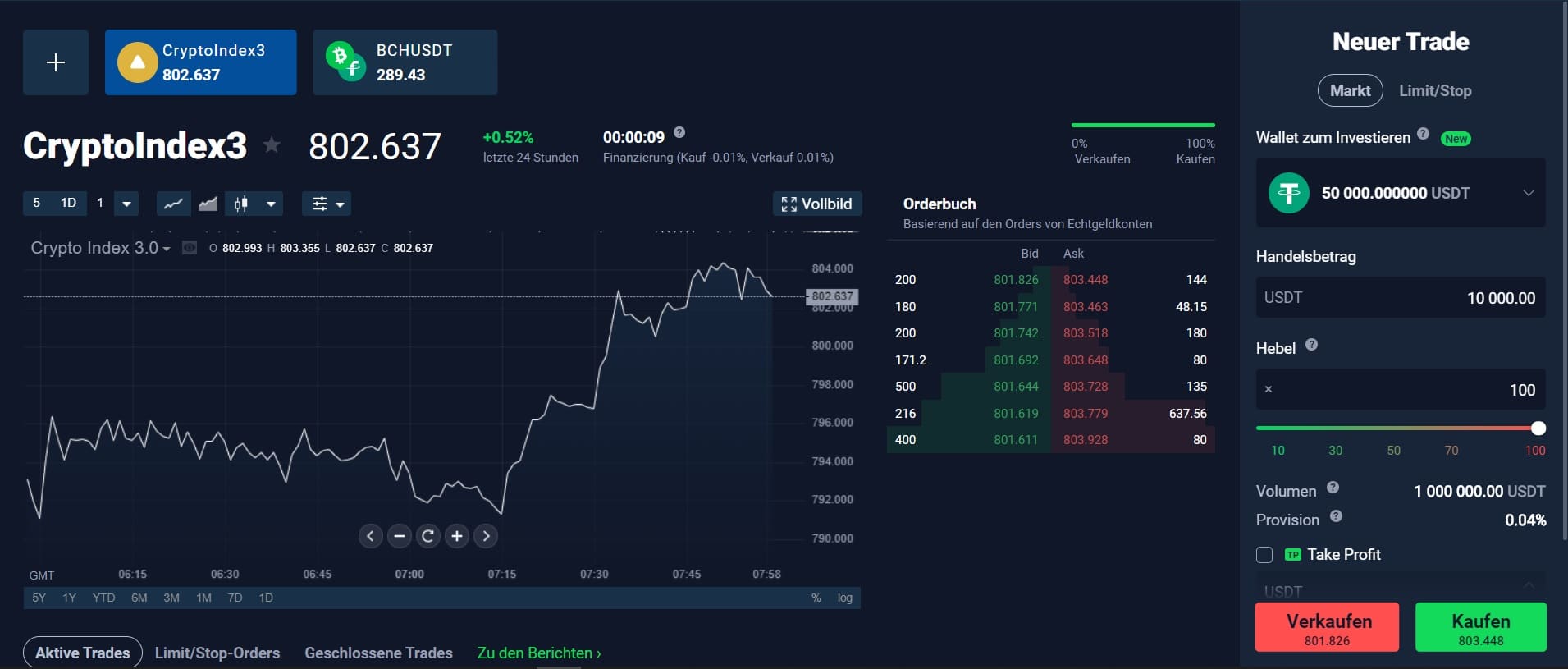Add CryptoIndex3 to favorites with star
1568x669 pixels.
point(272,146)
